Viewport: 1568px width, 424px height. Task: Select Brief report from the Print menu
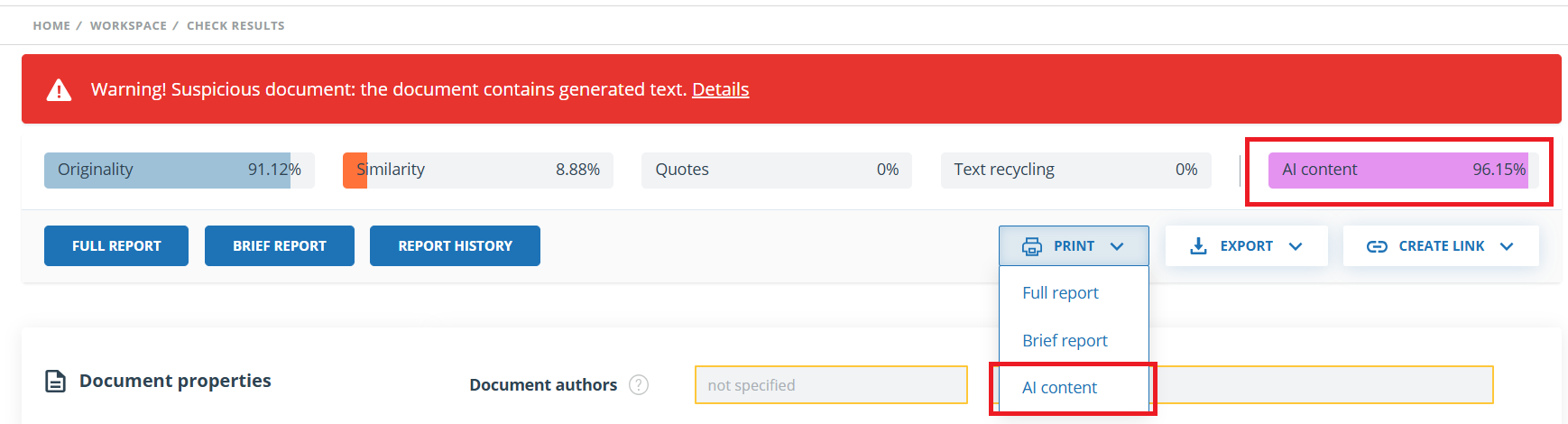[x=1065, y=341]
